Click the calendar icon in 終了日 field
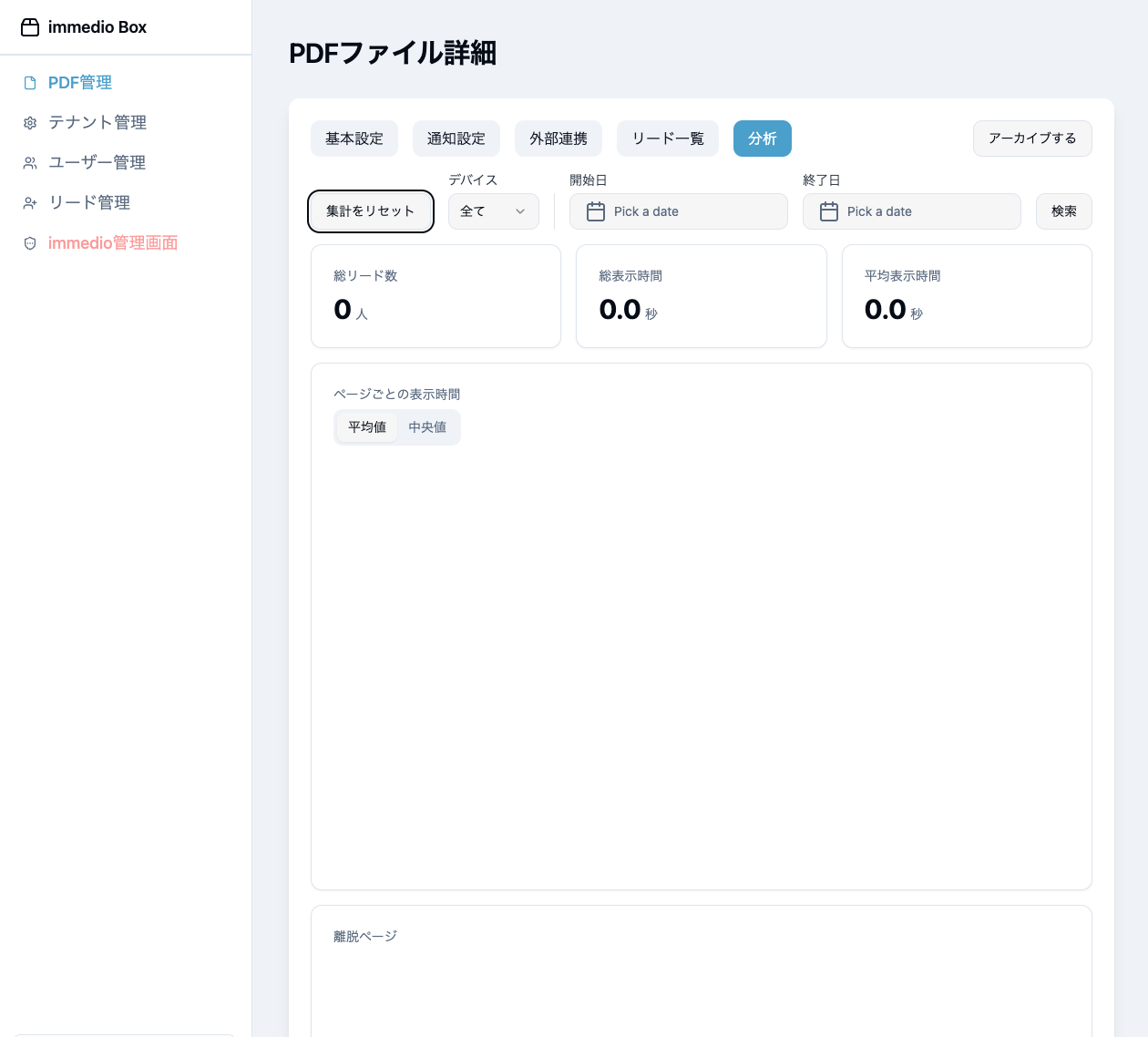The image size is (1148, 1037). [829, 211]
